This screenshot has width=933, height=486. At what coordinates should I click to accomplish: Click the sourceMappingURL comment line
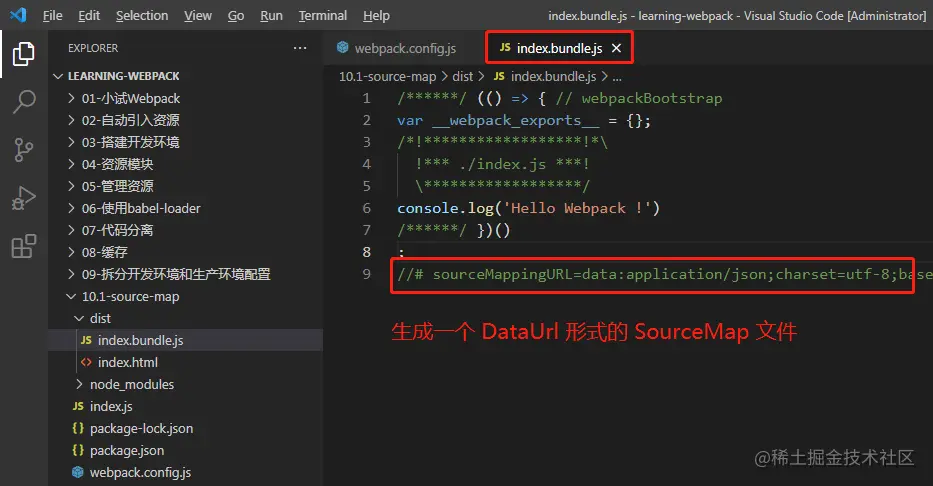coord(665,274)
